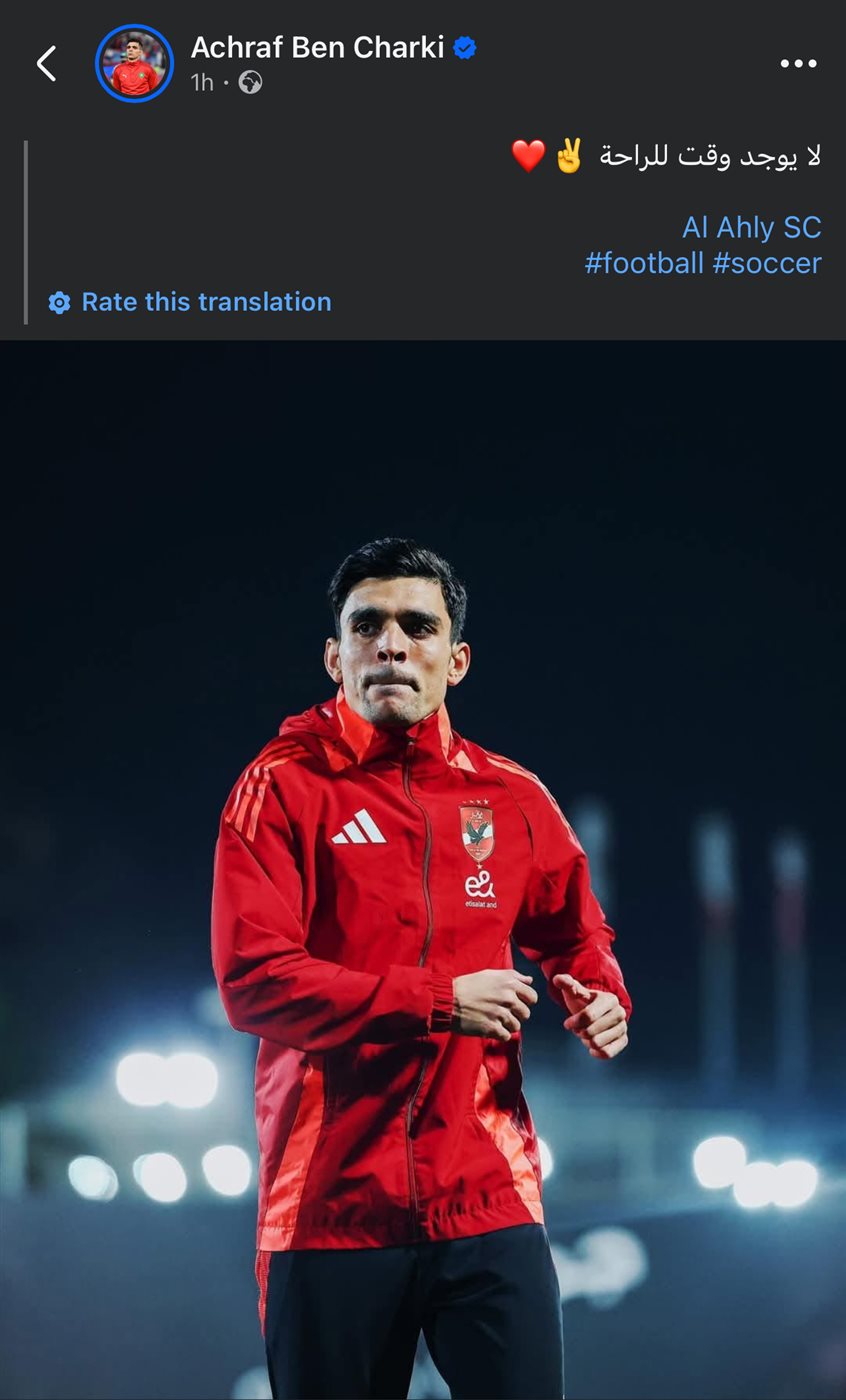The image size is (846, 1400).
Task: Click the 1h post timestamp
Action: (x=202, y=83)
